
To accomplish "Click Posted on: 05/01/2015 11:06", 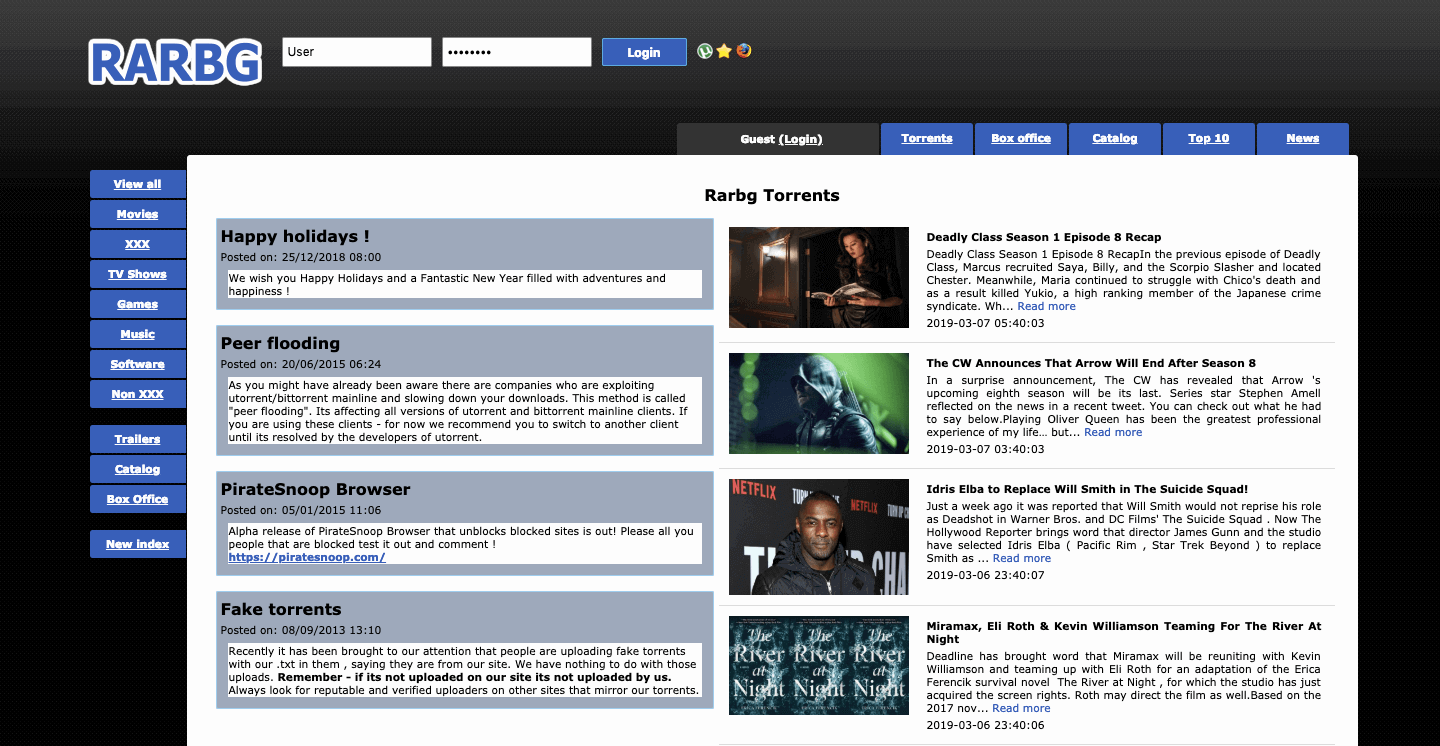I will click(301, 510).
